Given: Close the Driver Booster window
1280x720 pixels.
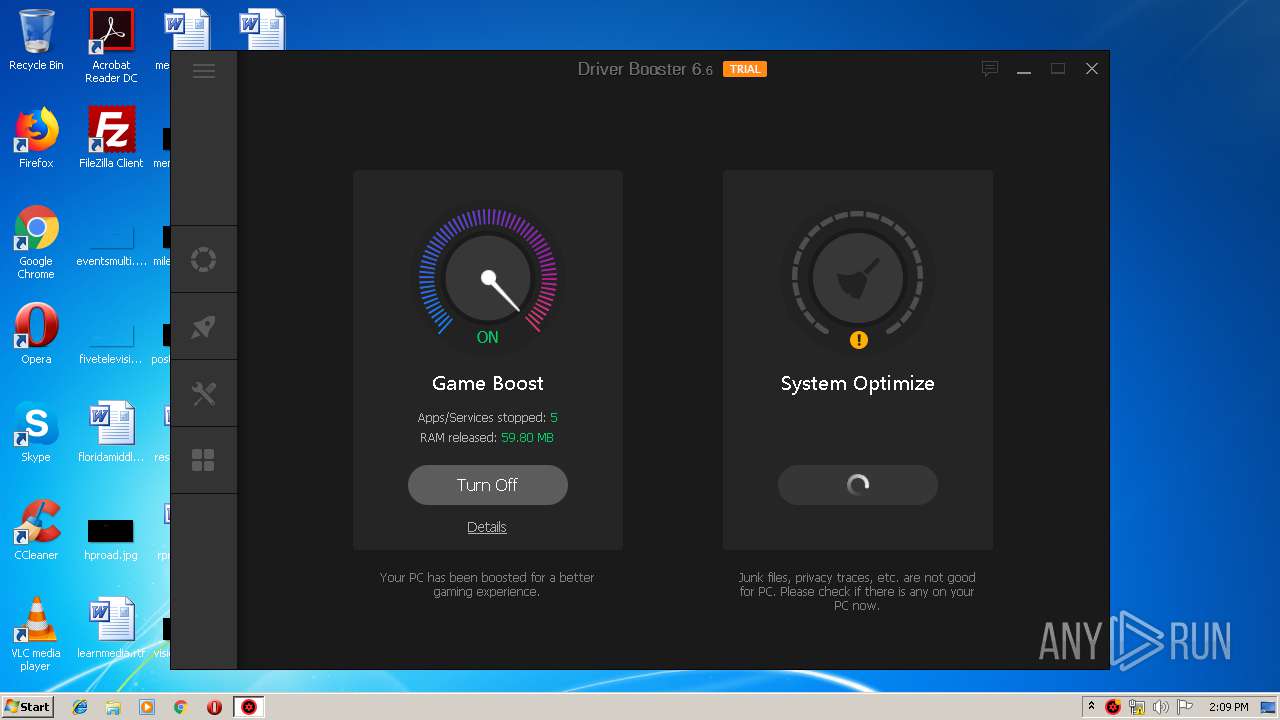Looking at the screenshot, I should pos(1092,69).
